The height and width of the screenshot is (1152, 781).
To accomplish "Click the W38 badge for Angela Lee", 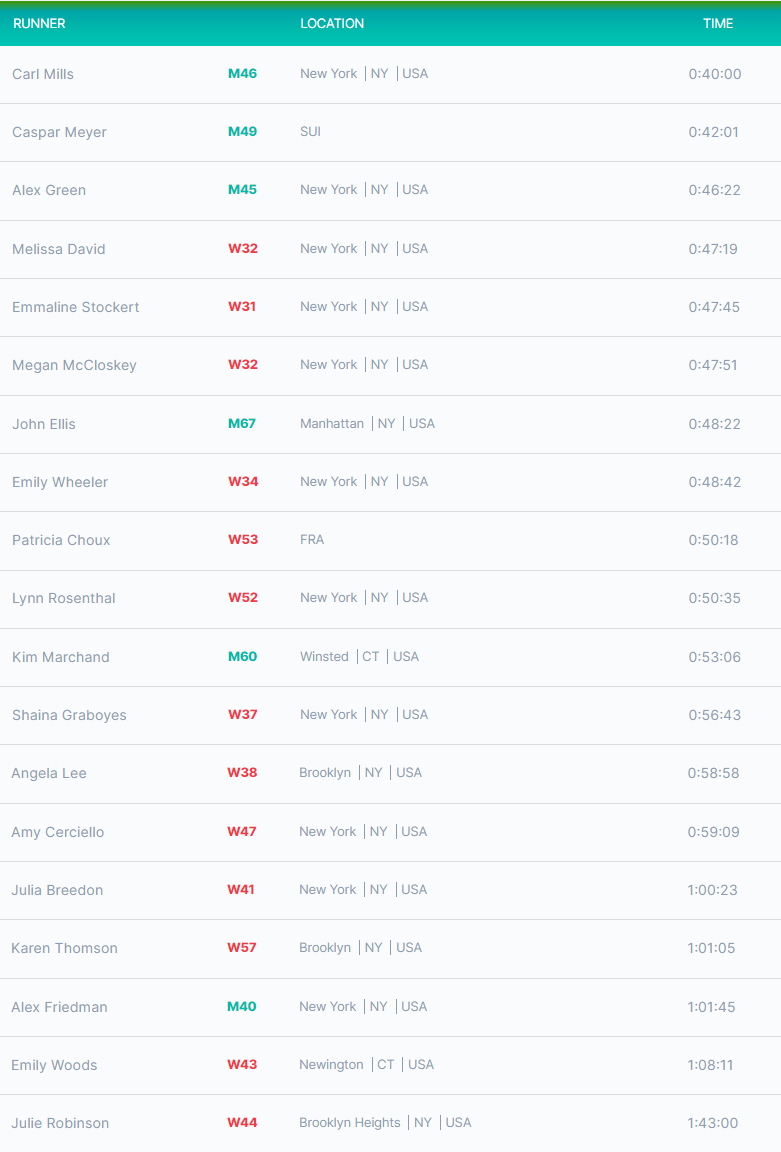I will 242,772.
